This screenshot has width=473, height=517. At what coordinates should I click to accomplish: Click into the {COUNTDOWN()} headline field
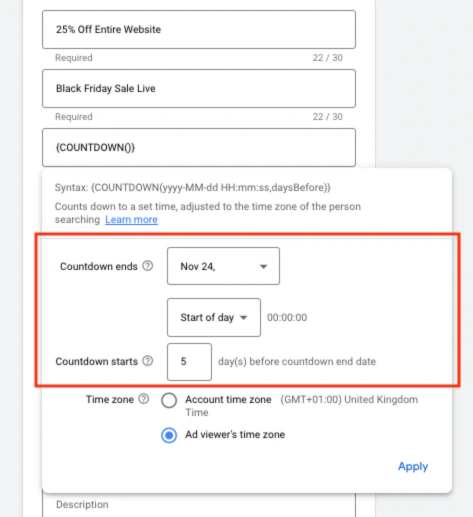coord(199,147)
